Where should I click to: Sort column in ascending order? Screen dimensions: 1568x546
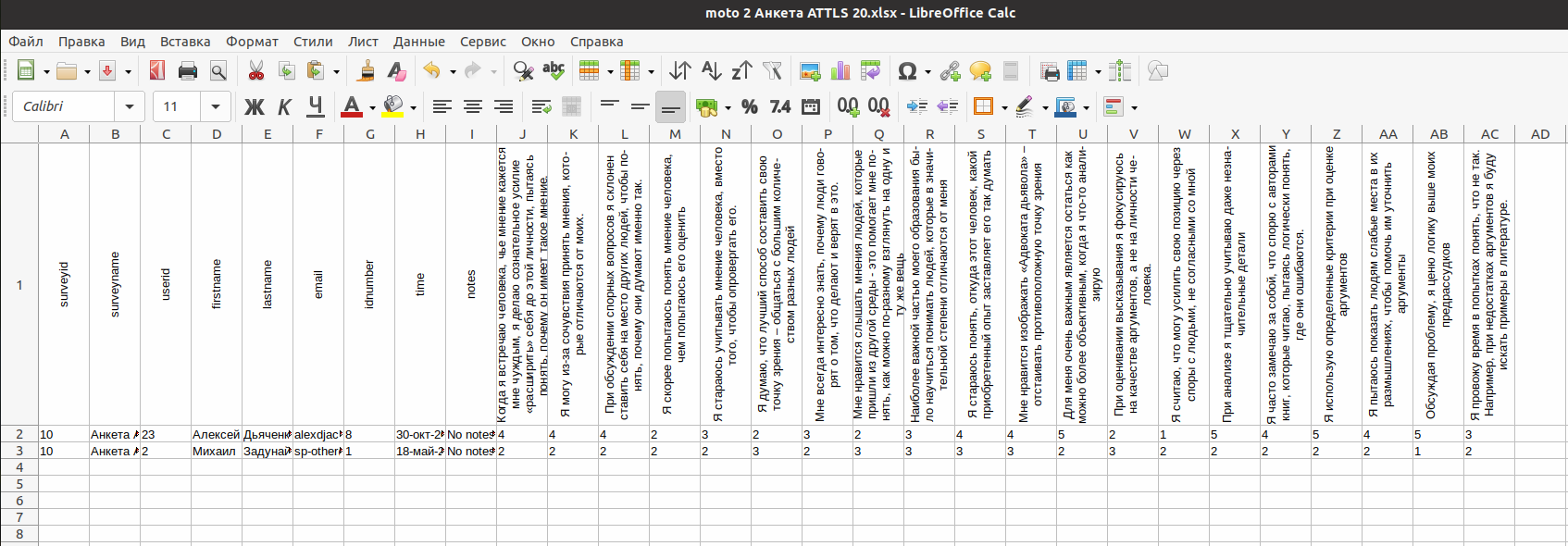click(x=711, y=71)
